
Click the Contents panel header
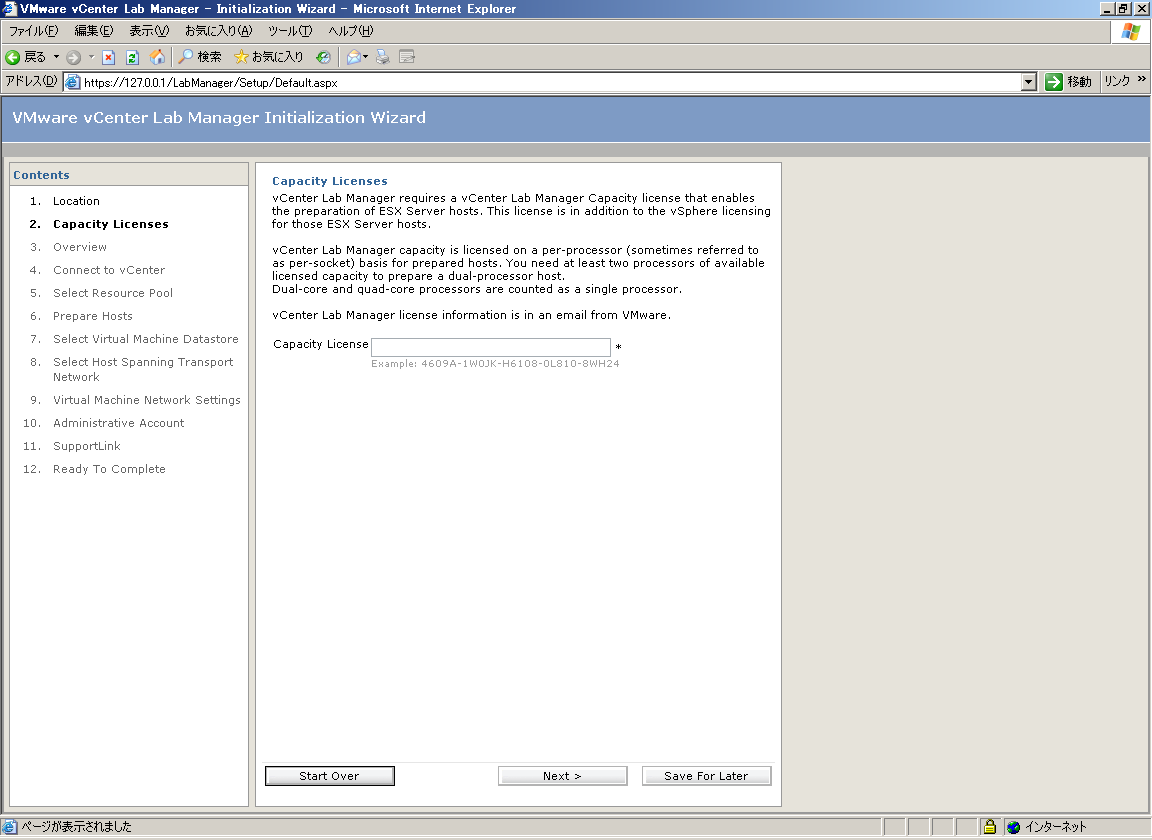click(x=129, y=175)
